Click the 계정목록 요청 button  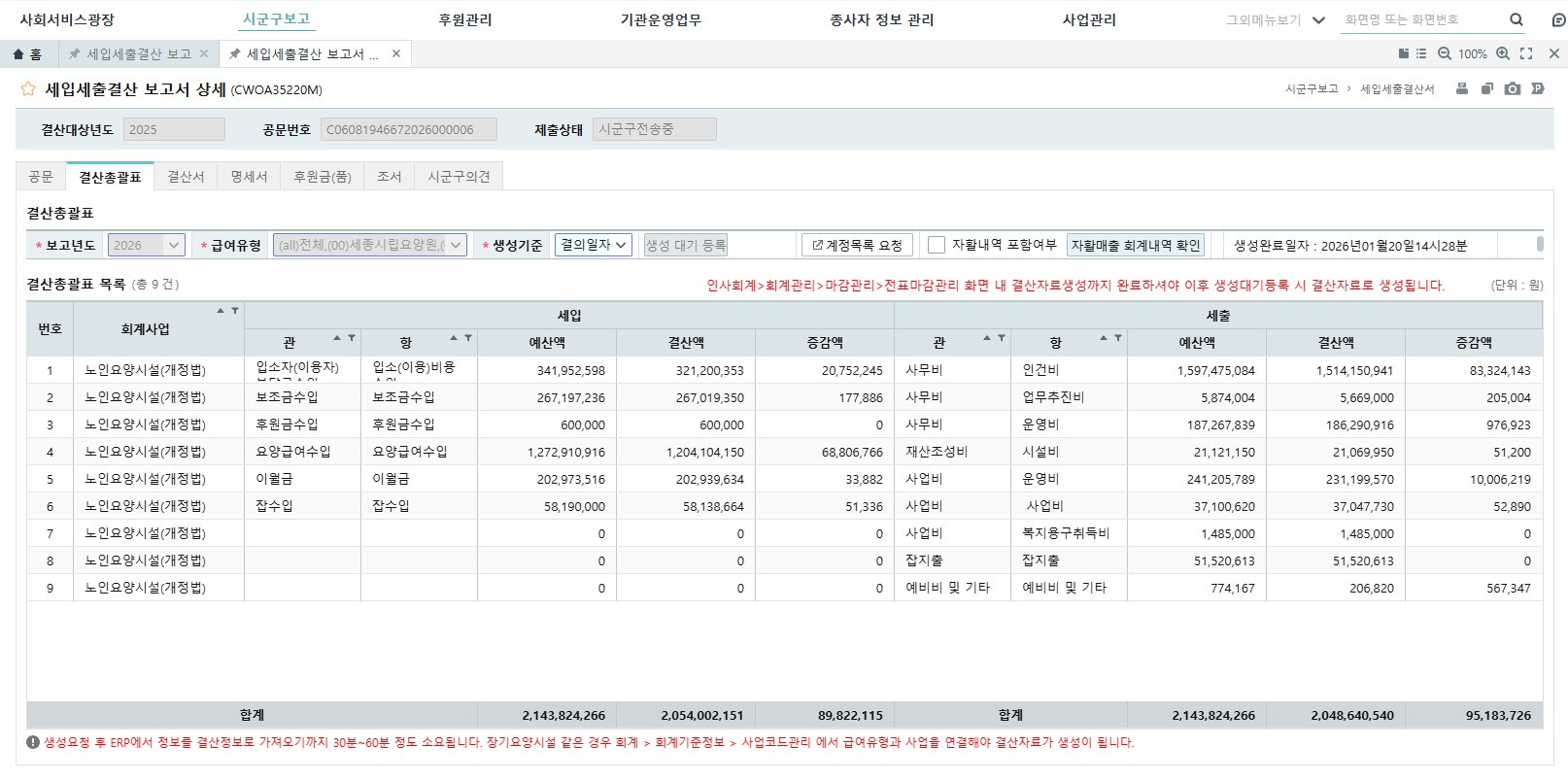tap(858, 245)
